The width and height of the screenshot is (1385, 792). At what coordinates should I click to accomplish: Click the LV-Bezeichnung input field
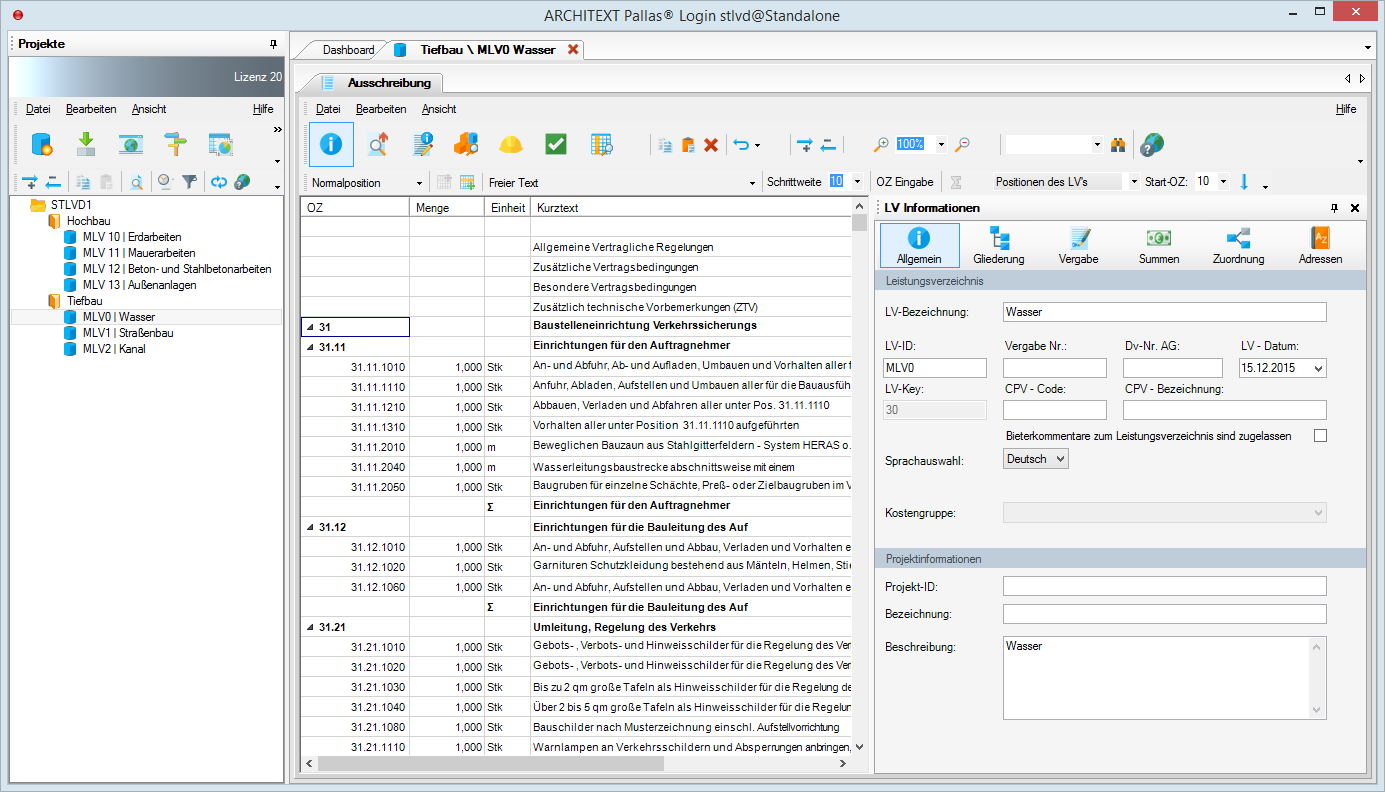coord(1165,312)
